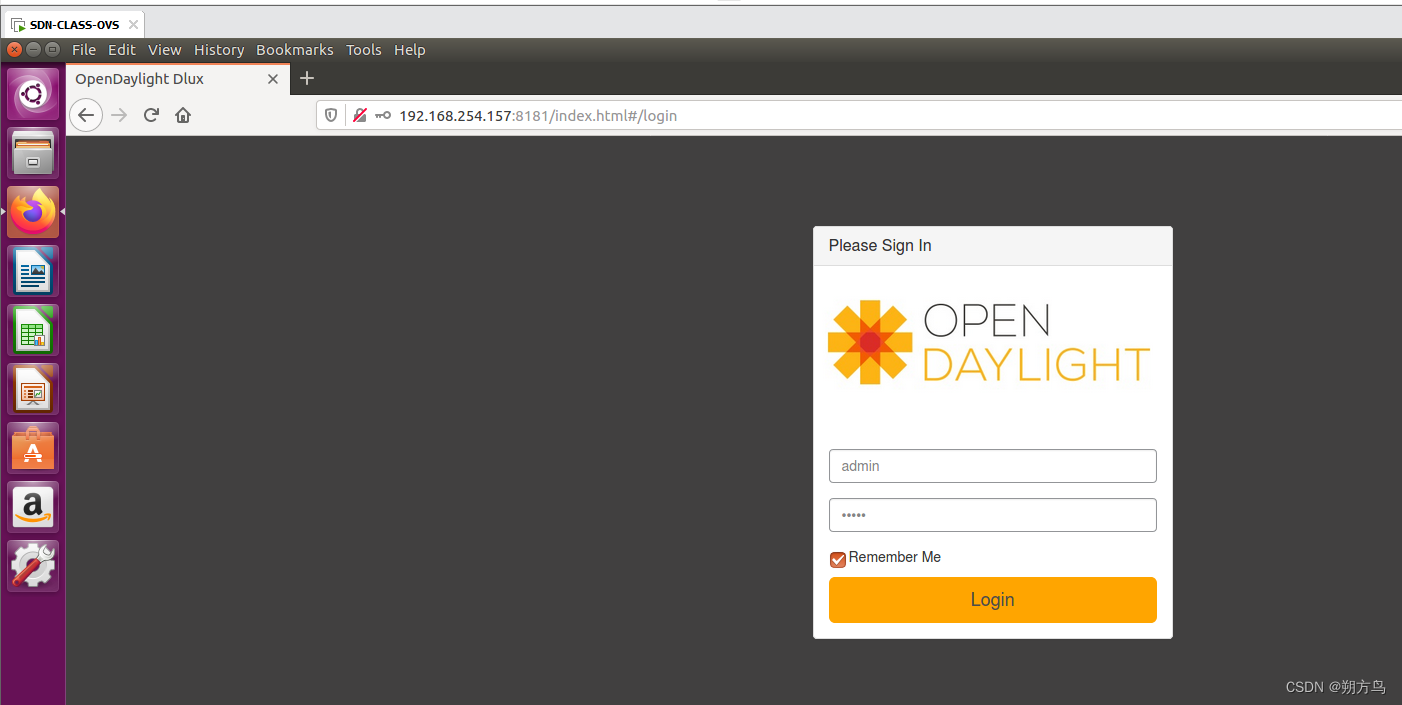Select the SDN-CLASS-OVS virtual machine tab
The image size is (1402, 705).
pos(75,24)
